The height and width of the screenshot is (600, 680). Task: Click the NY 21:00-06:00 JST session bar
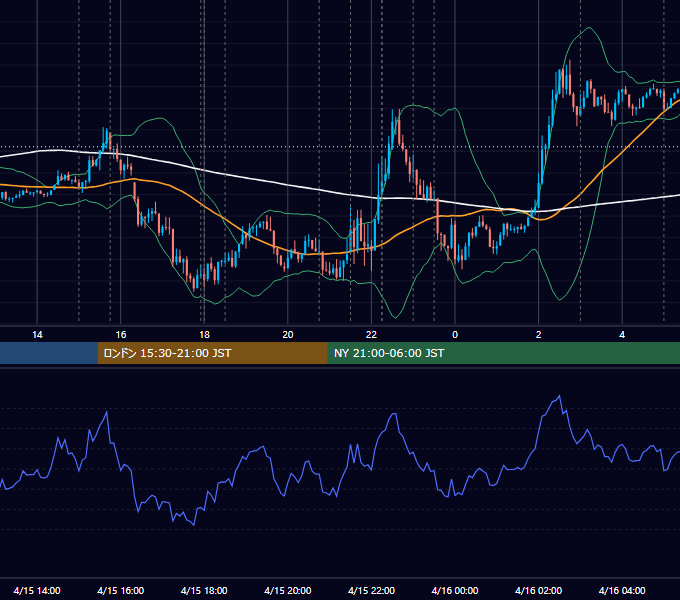tap(503, 353)
